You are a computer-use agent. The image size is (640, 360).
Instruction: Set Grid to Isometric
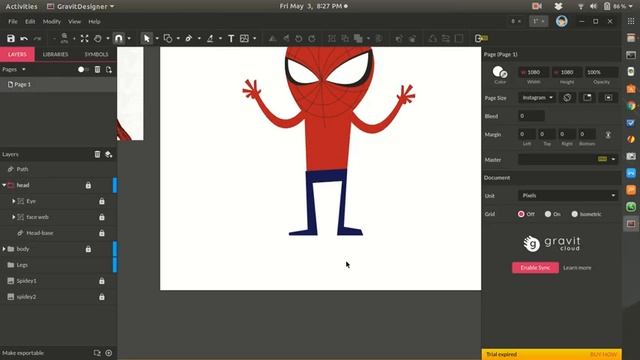[x=574, y=214]
